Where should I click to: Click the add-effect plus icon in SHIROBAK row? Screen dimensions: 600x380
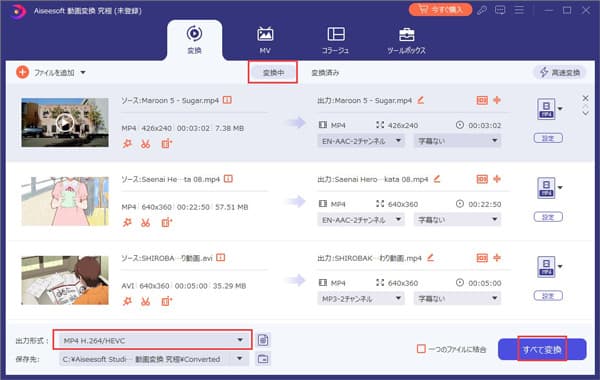tap(497, 258)
